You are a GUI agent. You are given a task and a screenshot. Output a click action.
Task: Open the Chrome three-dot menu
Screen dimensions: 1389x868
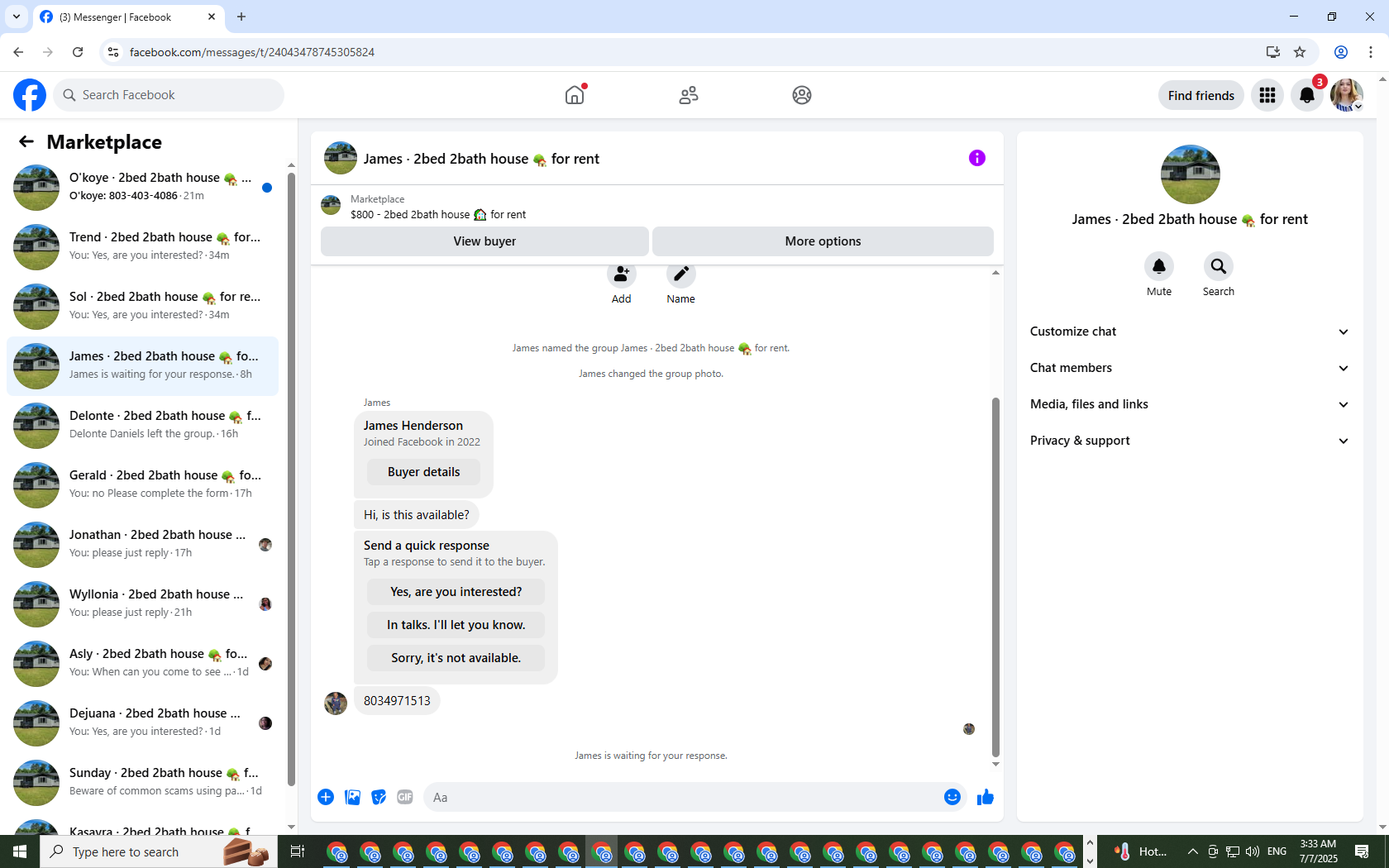[1371, 52]
